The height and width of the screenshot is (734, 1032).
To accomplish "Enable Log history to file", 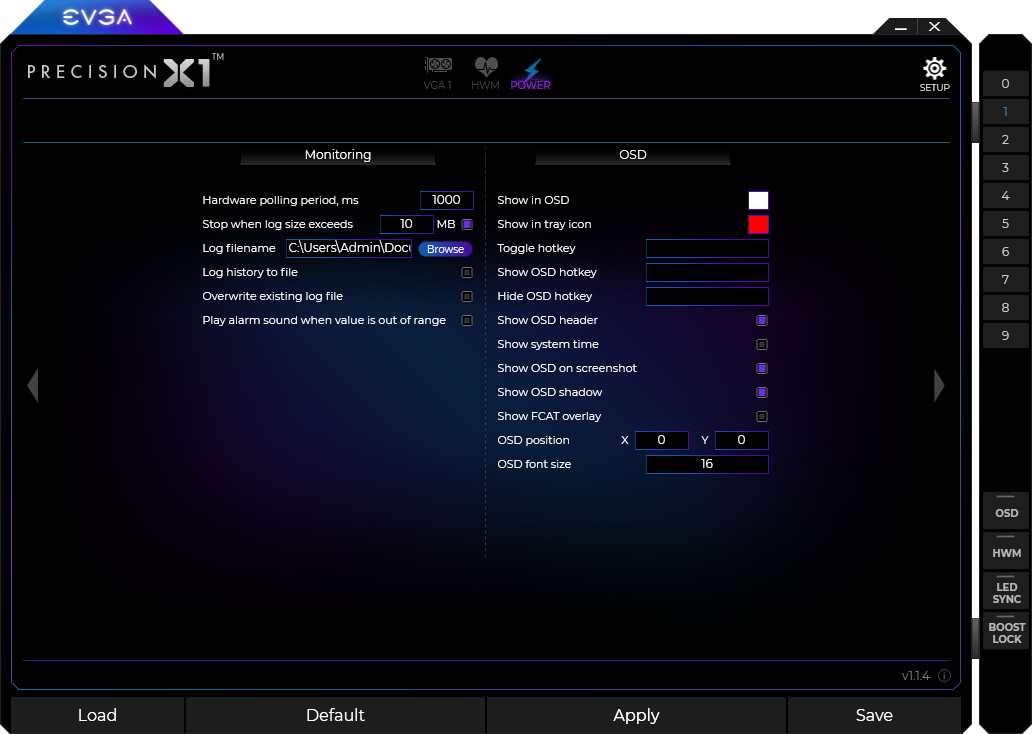I will point(467,273).
